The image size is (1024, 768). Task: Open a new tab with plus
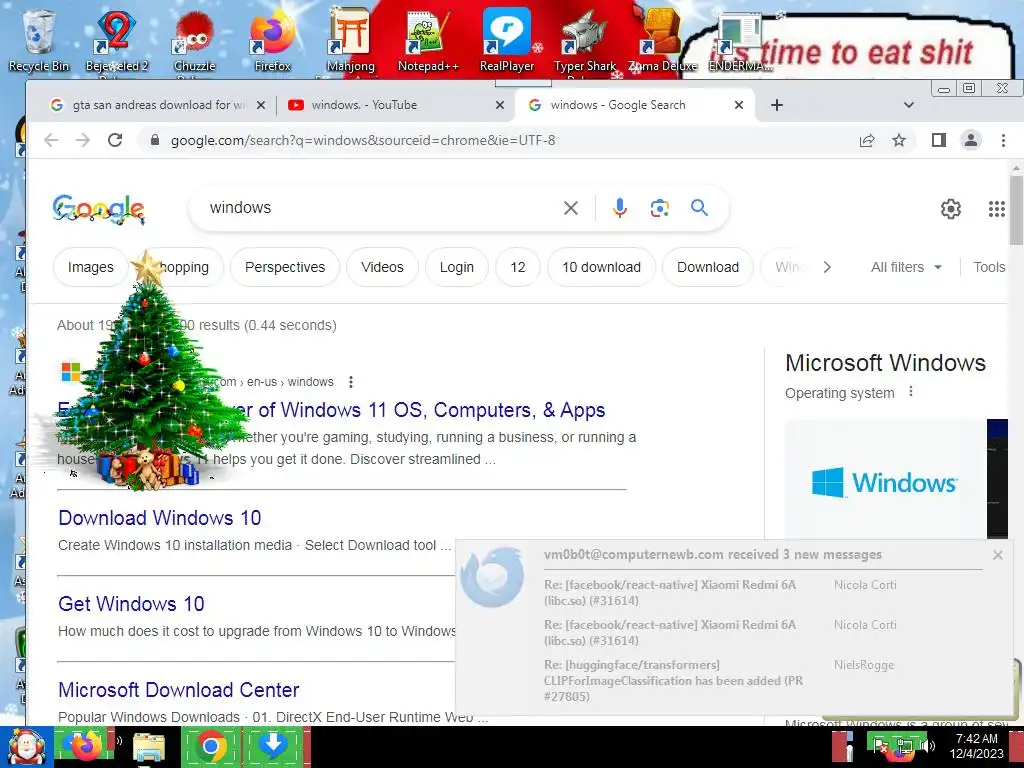tap(776, 105)
